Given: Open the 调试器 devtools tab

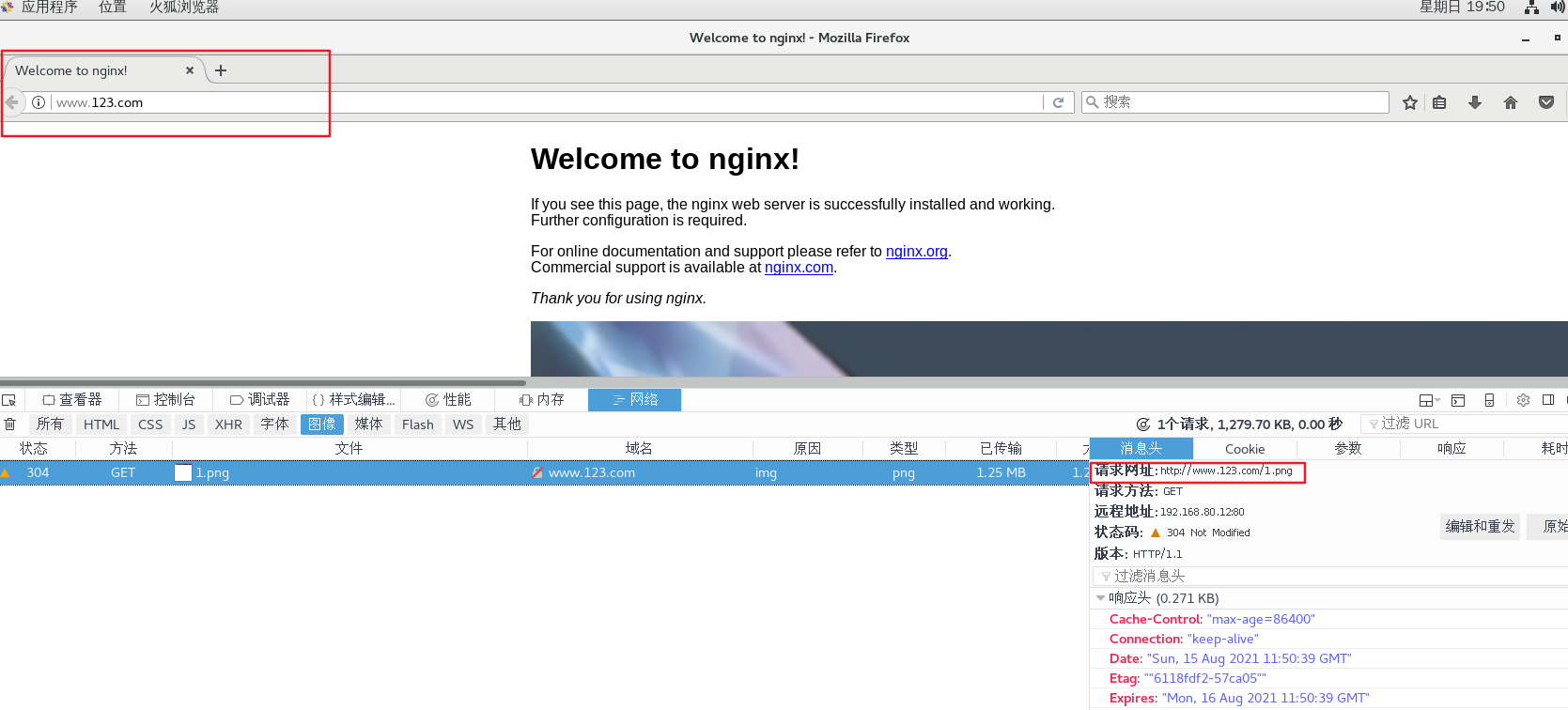Looking at the screenshot, I should pos(259,400).
